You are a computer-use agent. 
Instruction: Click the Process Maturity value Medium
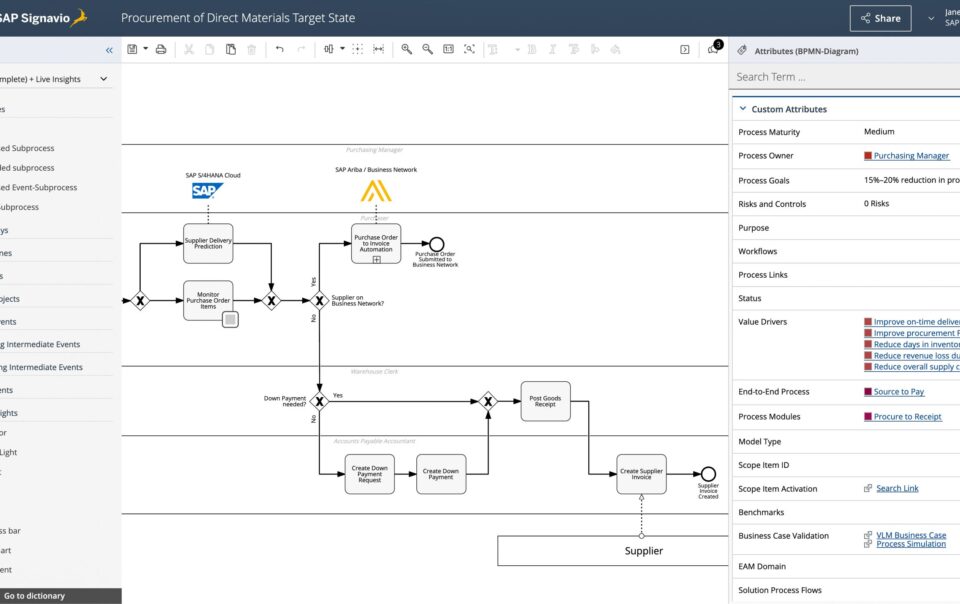pyautogui.click(x=879, y=132)
